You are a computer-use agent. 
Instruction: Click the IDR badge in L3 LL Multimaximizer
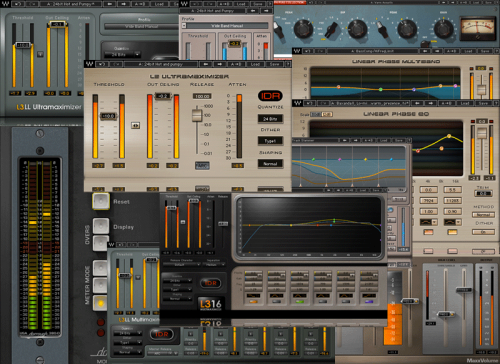pos(162,334)
